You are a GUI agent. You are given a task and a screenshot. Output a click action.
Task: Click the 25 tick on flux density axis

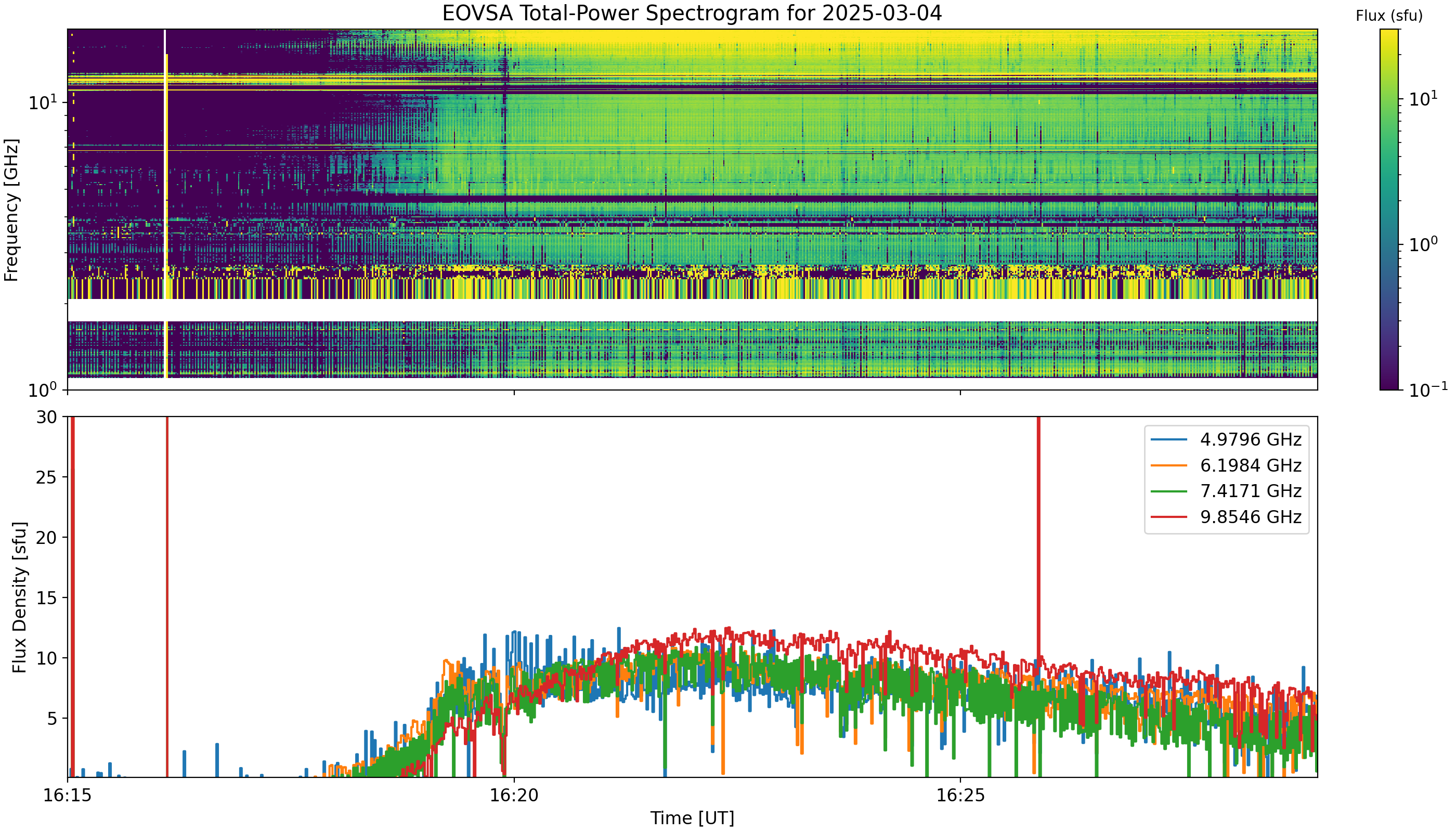tap(47, 477)
